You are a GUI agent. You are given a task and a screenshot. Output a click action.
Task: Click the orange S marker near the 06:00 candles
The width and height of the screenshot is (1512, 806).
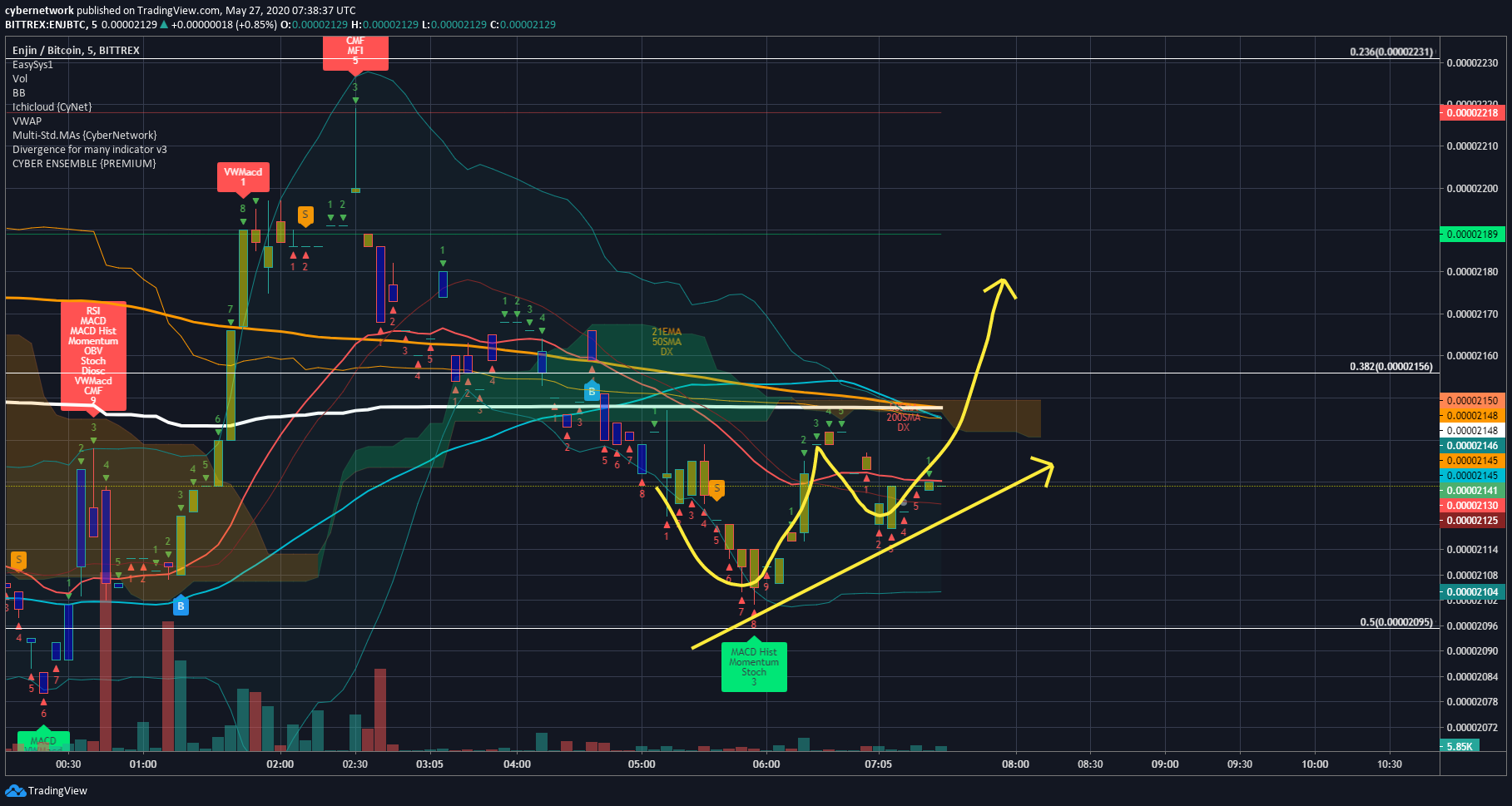(716, 489)
